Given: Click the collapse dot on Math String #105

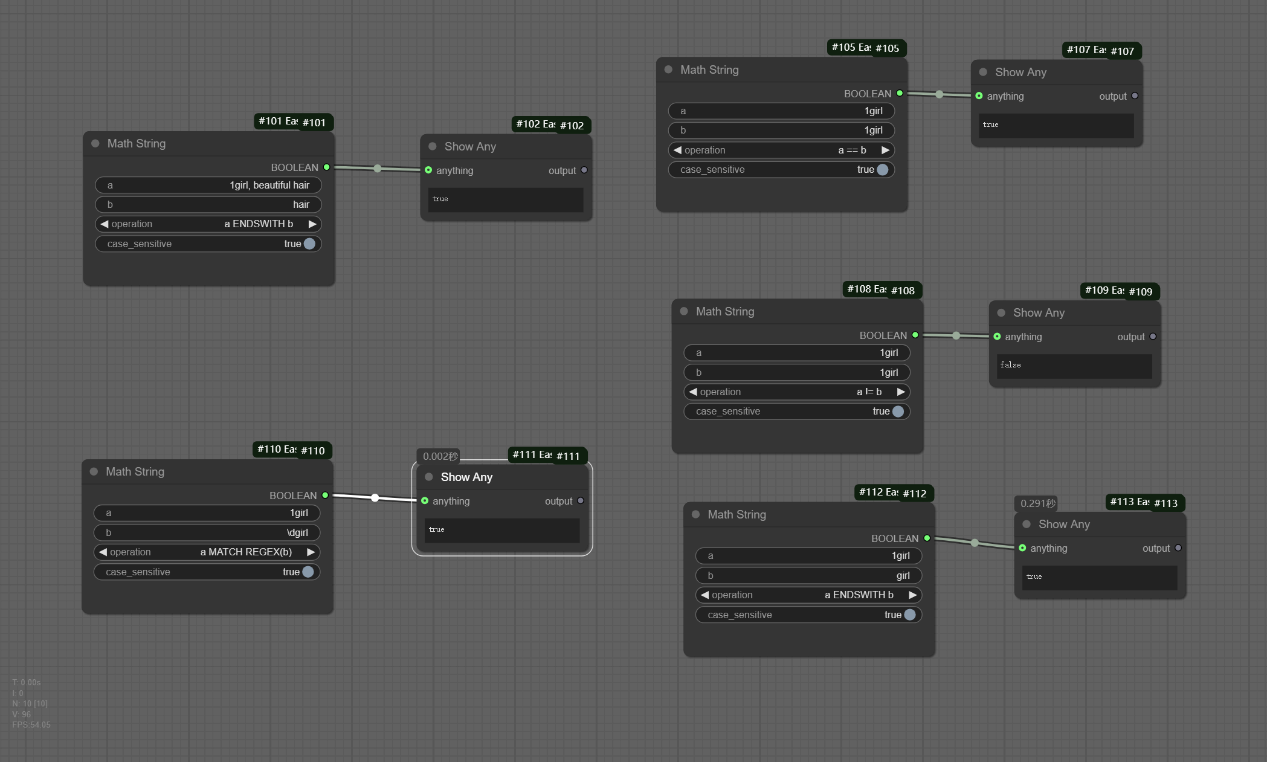Looking at the screenshot, I should 669,70.
